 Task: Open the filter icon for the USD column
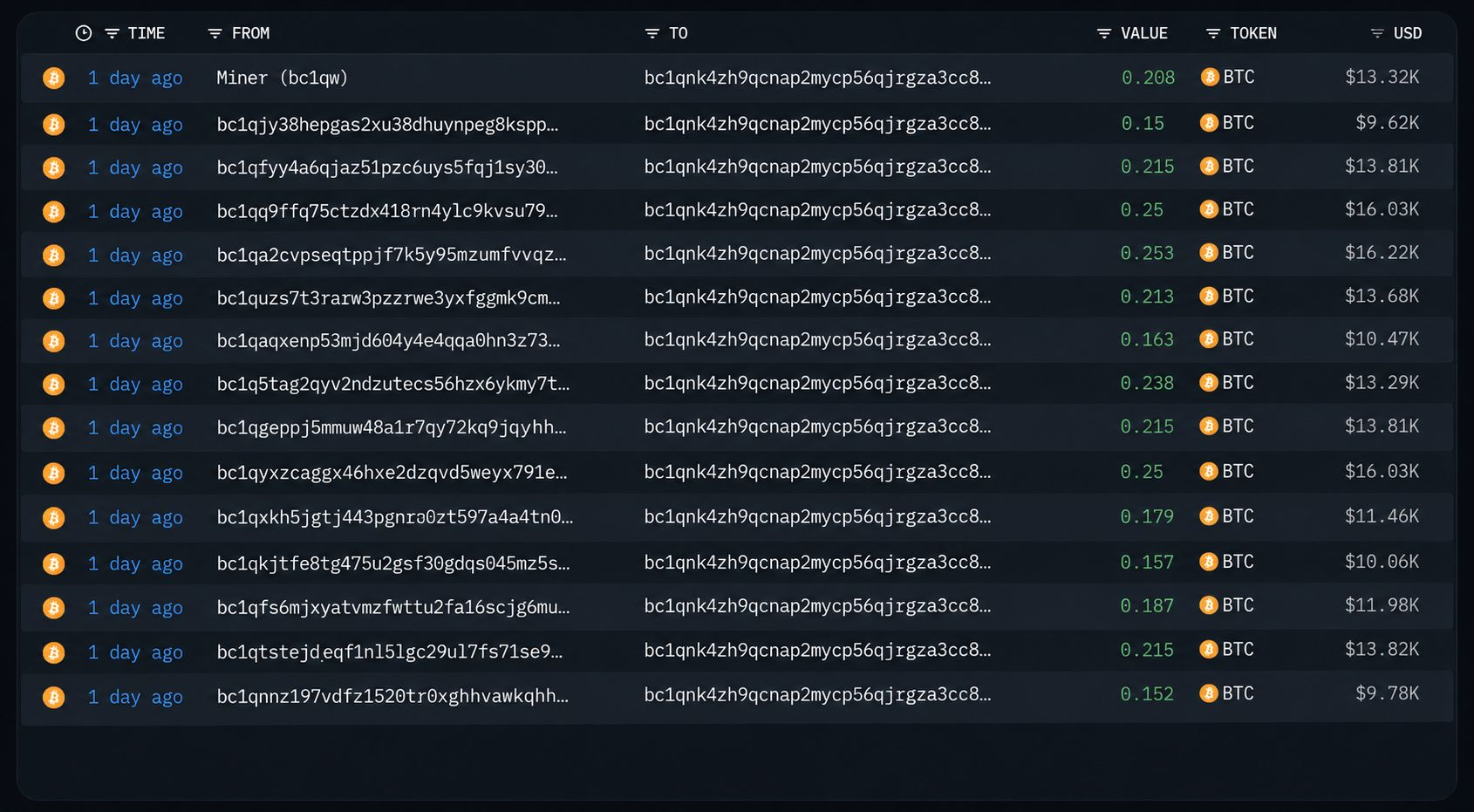pyautogui.click(x=1377, y=33)
